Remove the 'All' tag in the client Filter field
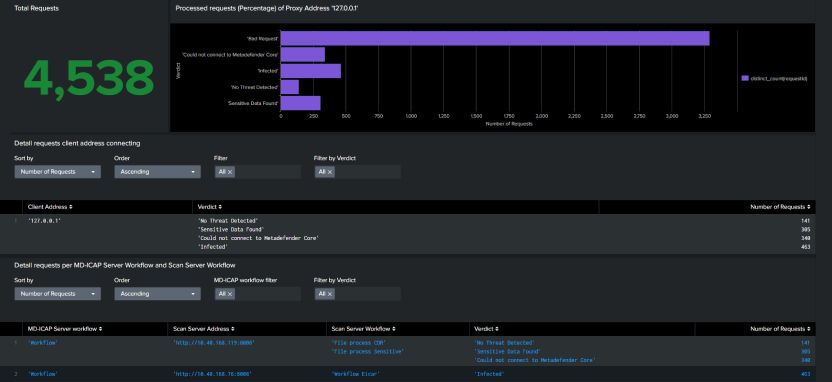 click(x=230, y=172)
